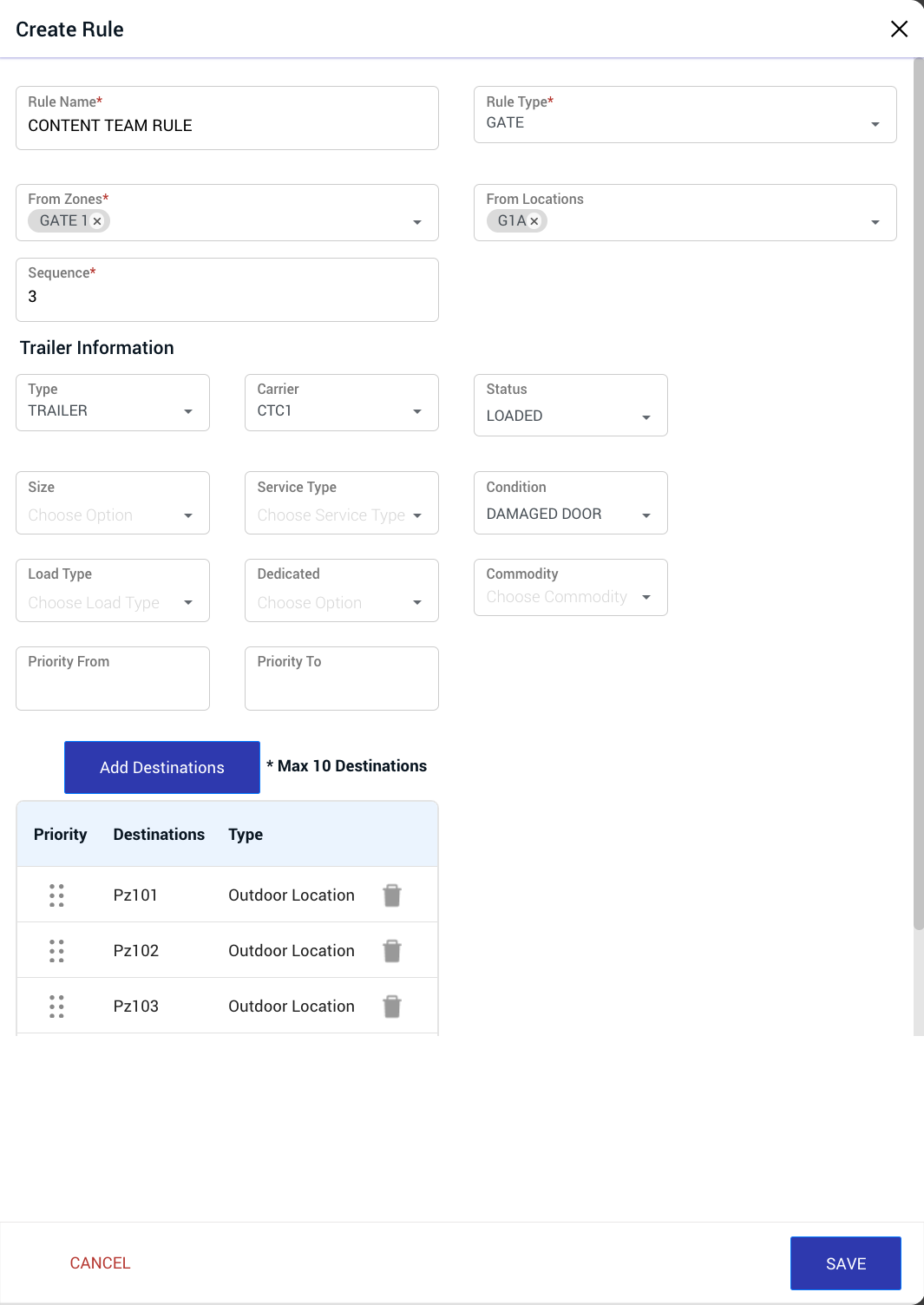Click the Destinations column header
The image size is (924, 1305).
159,834
